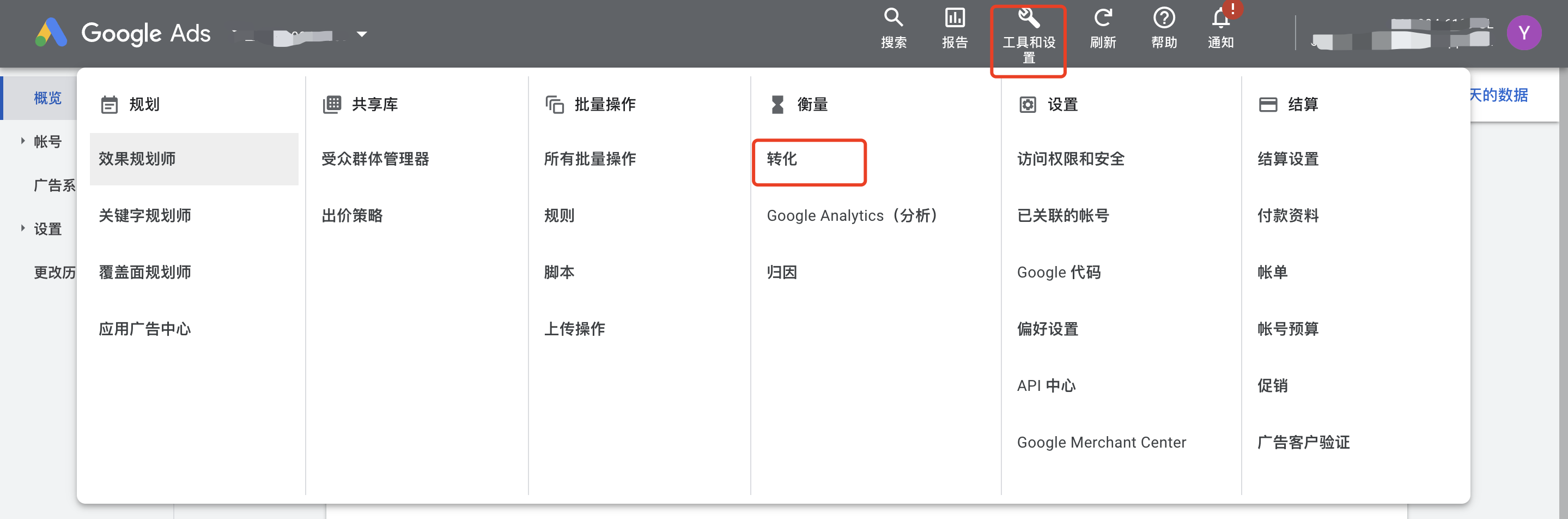Screen dimensions: 1568x519
Task: Click the 共享库 library icon
Action: [332, 104]
